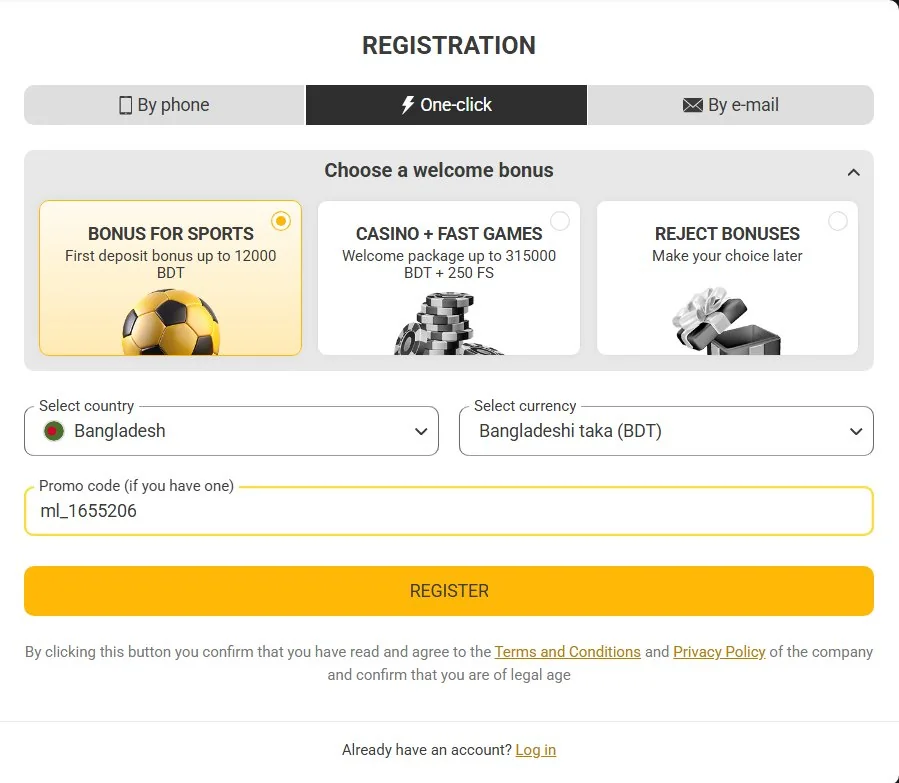Select the Reject Bonuses radio button

[838, 221]
